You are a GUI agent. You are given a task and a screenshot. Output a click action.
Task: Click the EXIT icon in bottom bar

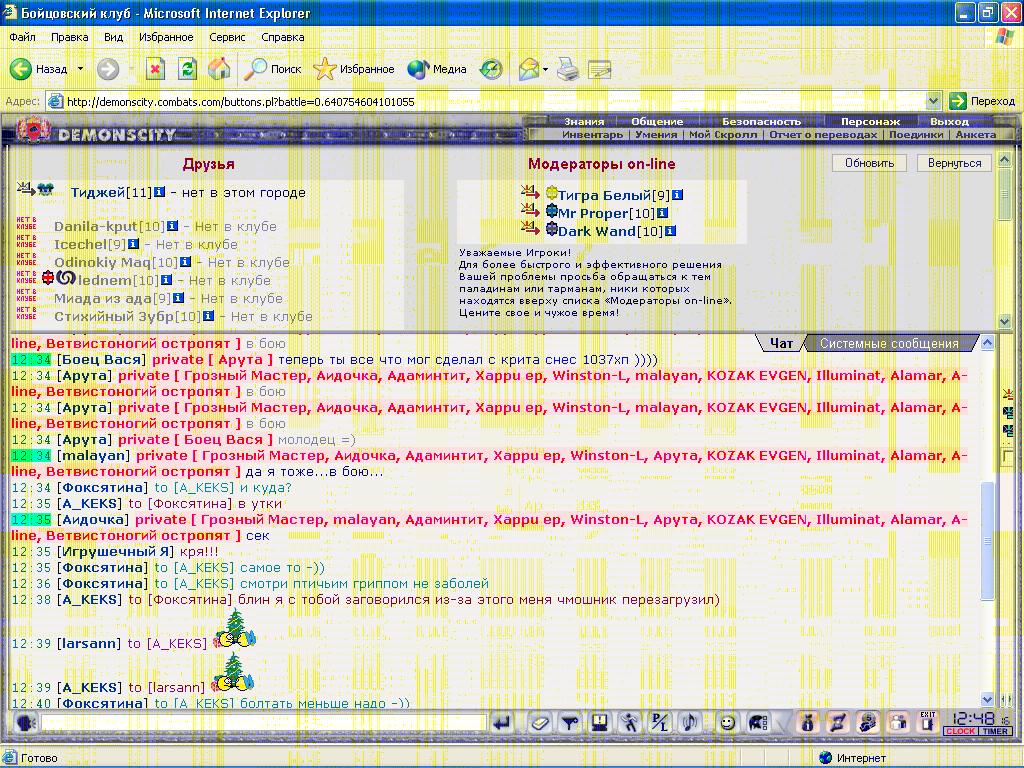pyautogui.click(x=928, y=721)
